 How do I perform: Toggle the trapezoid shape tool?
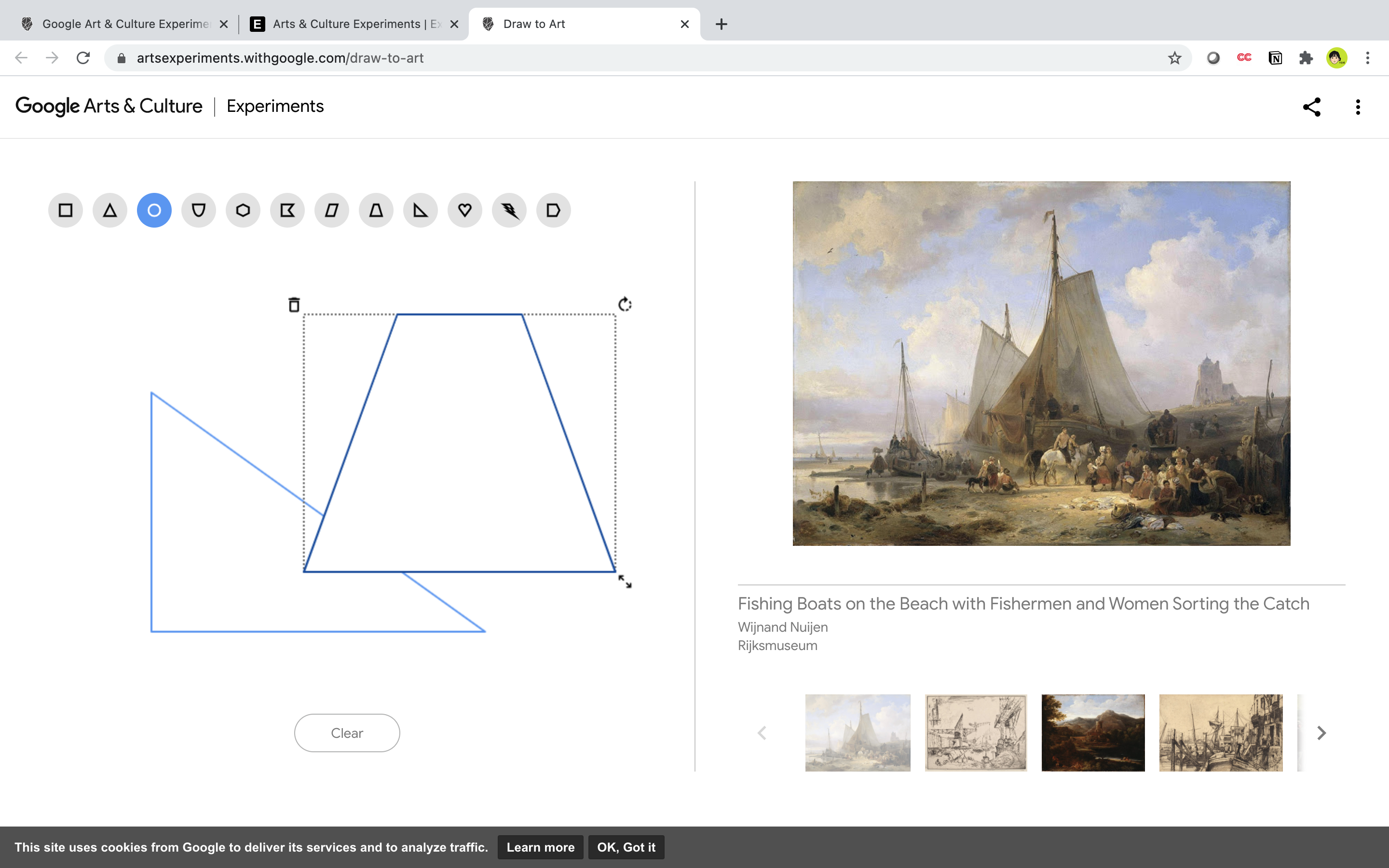pos(376,211)
